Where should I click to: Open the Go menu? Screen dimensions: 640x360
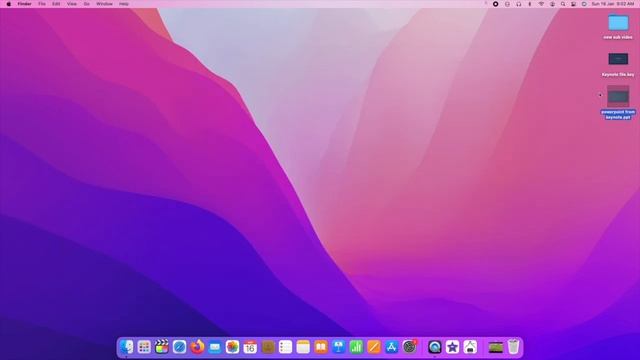point(87,4)
